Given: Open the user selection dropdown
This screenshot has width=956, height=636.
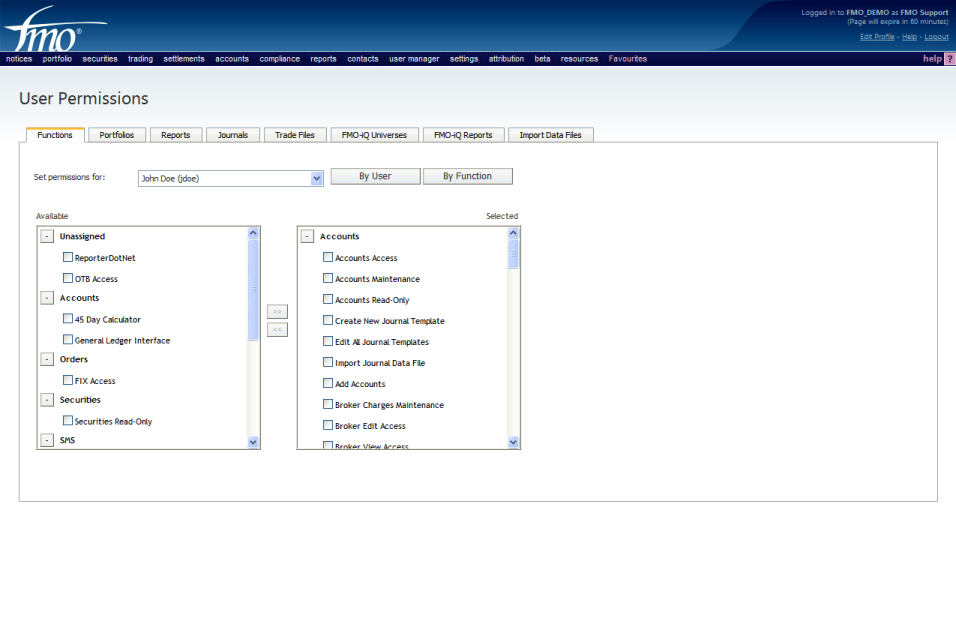Looking at the screenshot, I should click(x=317, y=178).
